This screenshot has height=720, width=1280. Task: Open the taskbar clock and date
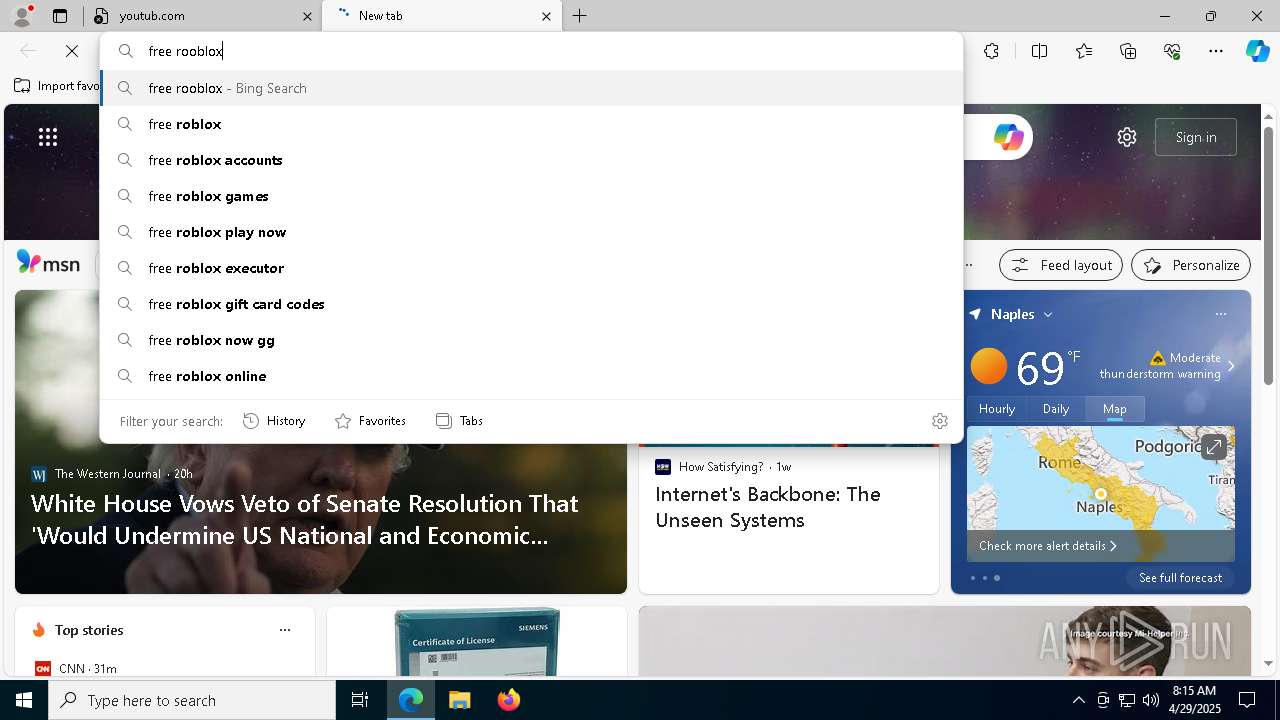click(x=1194, y=700)
